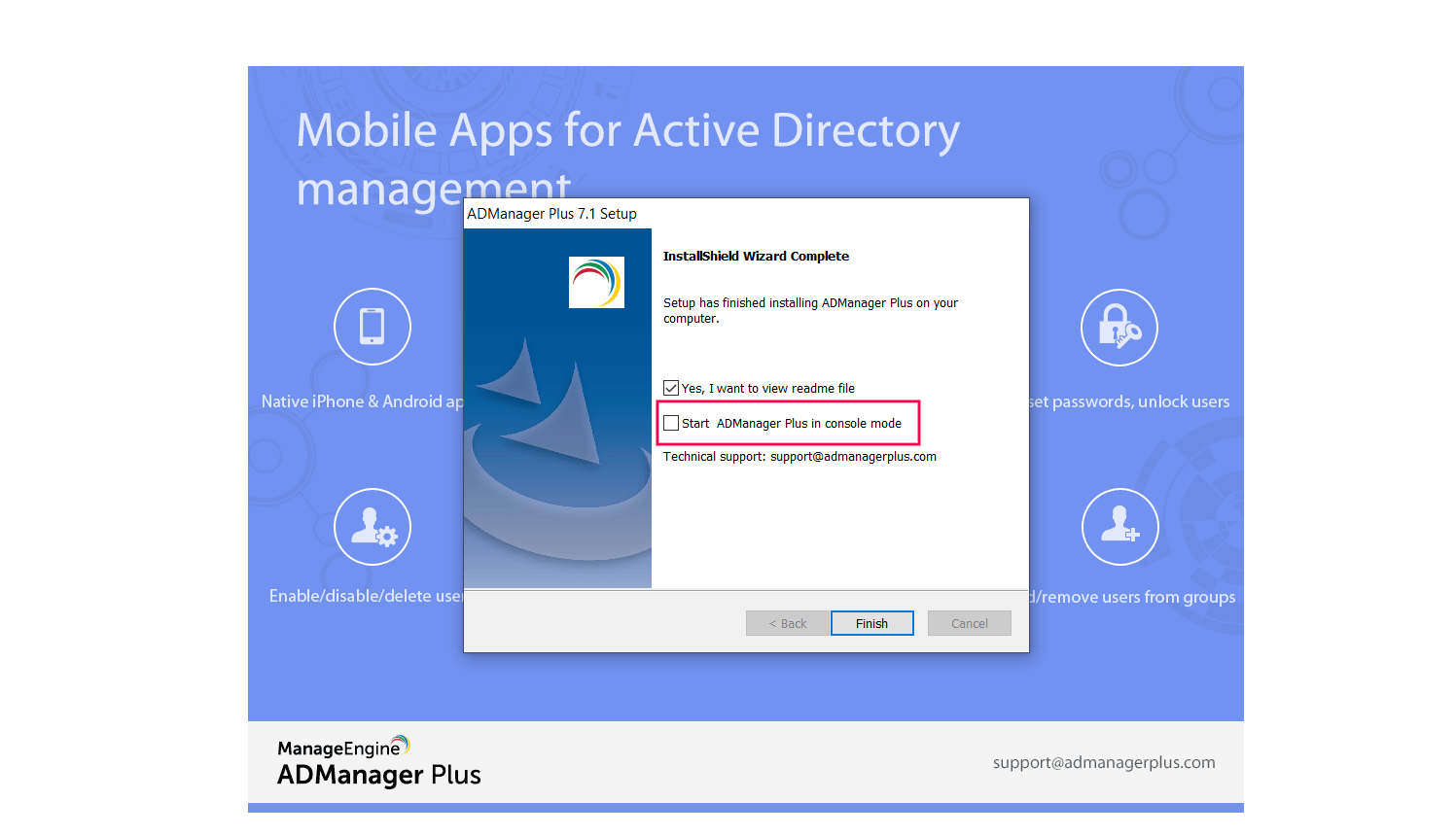Click support@admanagerplus.com in the footer
The height and width of the screenshot is (836, 1456).
pyautogui.click(x=1104, y=762)
